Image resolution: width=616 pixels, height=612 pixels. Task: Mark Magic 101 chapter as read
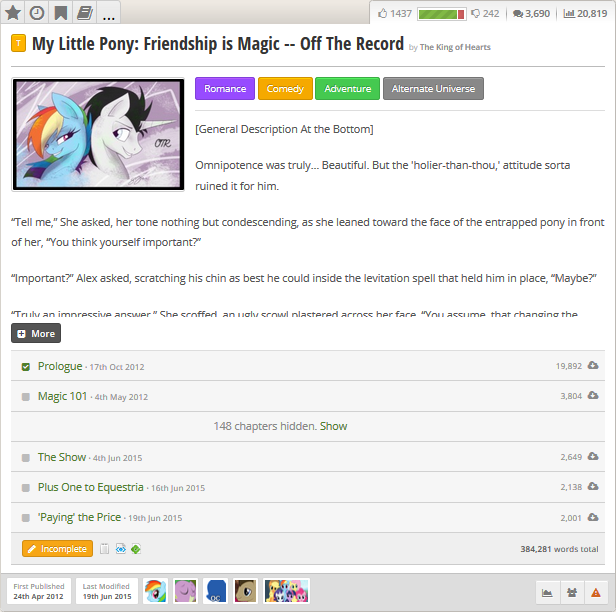point(26,397)
